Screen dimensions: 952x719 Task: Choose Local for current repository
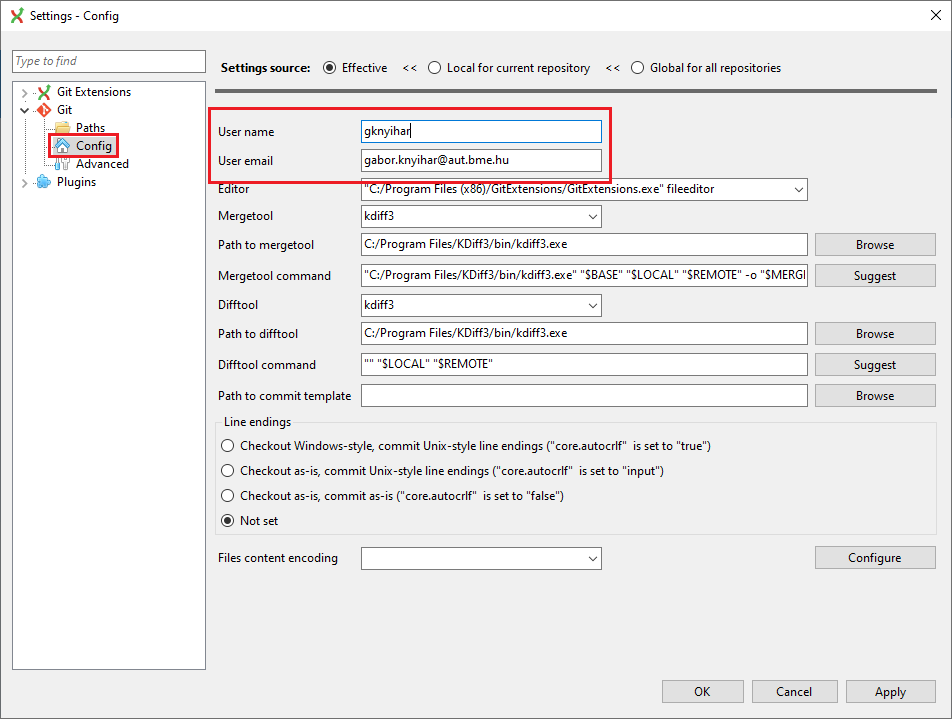pyautogui.click(x=434, y=68)
